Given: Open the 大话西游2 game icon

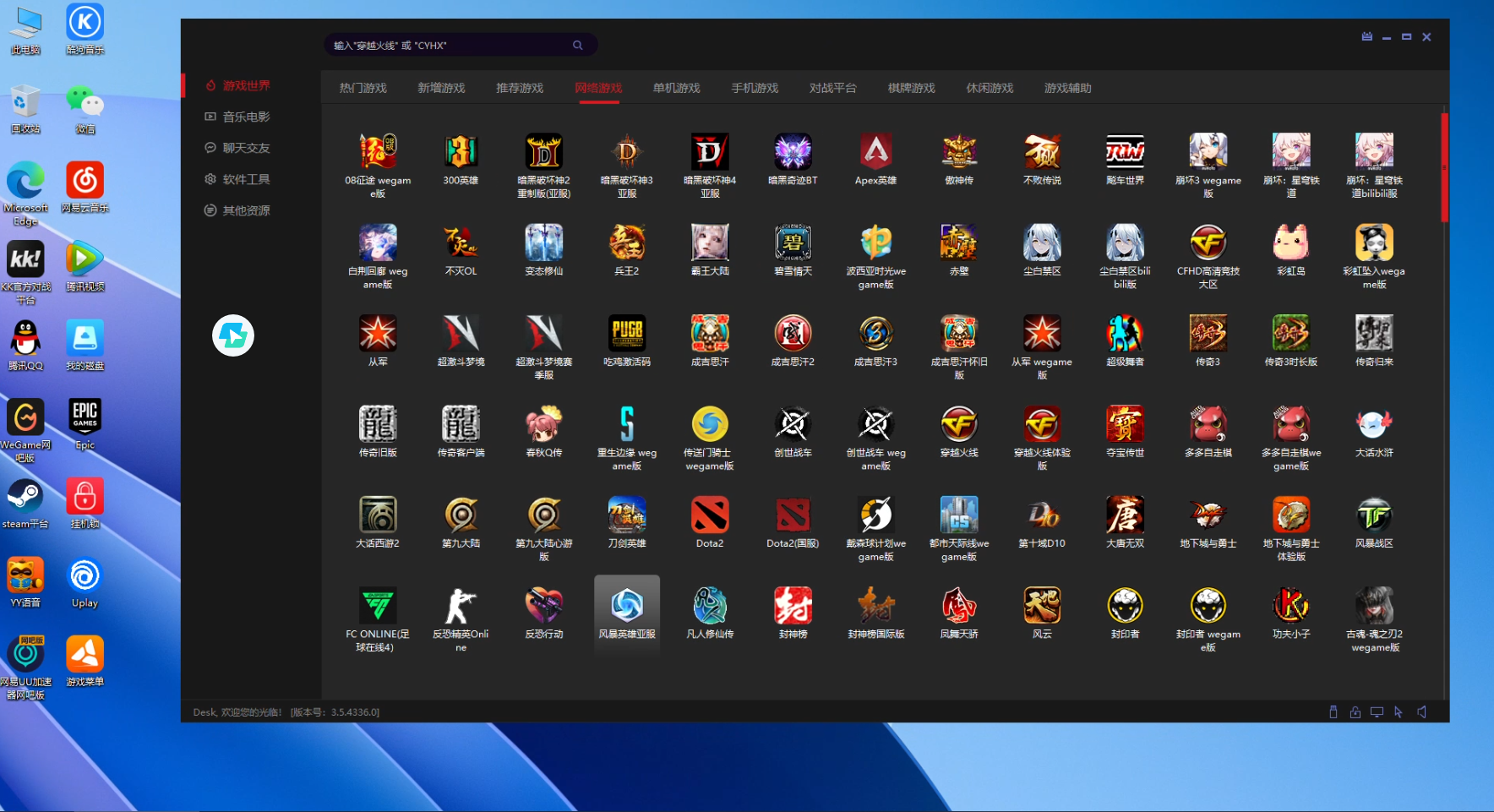Looking at the screenshot, I should (378, 515).
